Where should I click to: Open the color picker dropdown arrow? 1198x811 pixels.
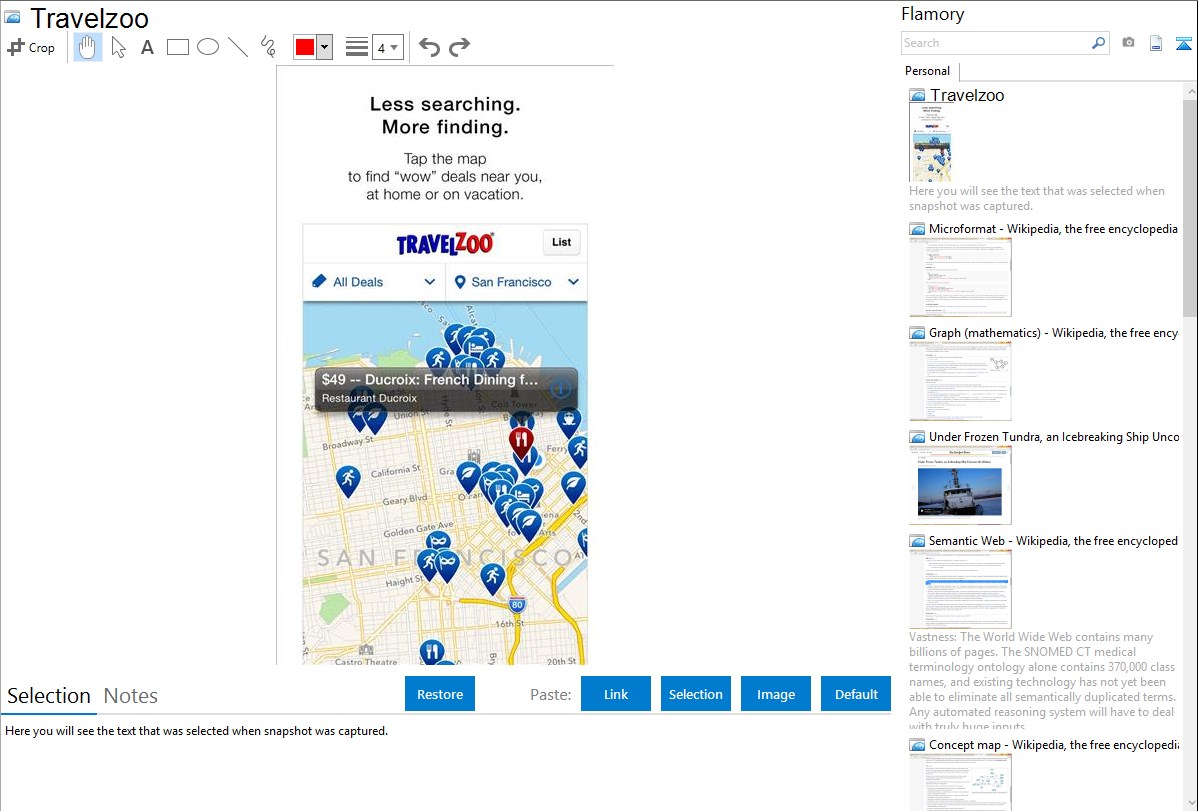coord(325,47)
